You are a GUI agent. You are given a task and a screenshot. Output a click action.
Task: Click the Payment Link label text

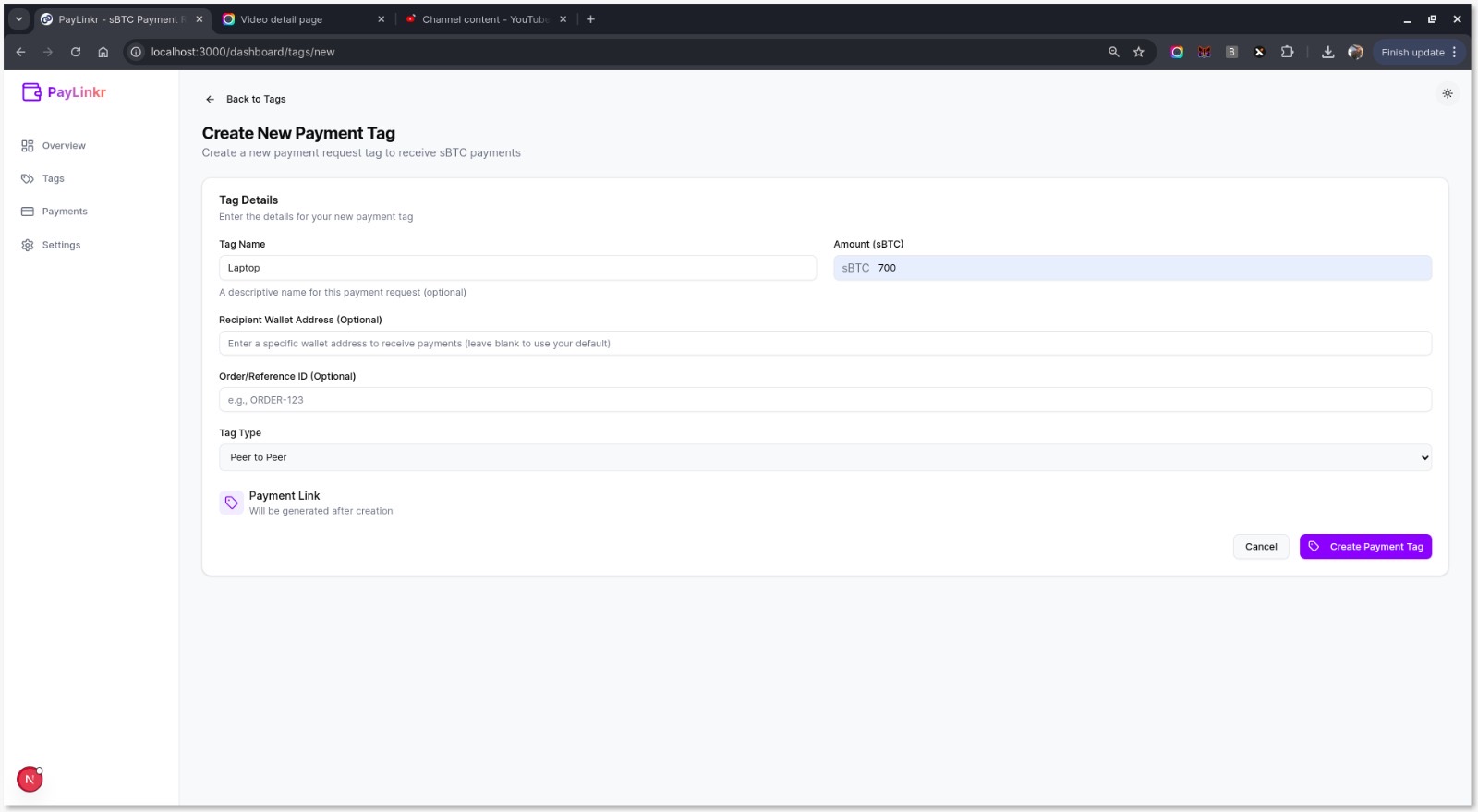coord(285,496)
